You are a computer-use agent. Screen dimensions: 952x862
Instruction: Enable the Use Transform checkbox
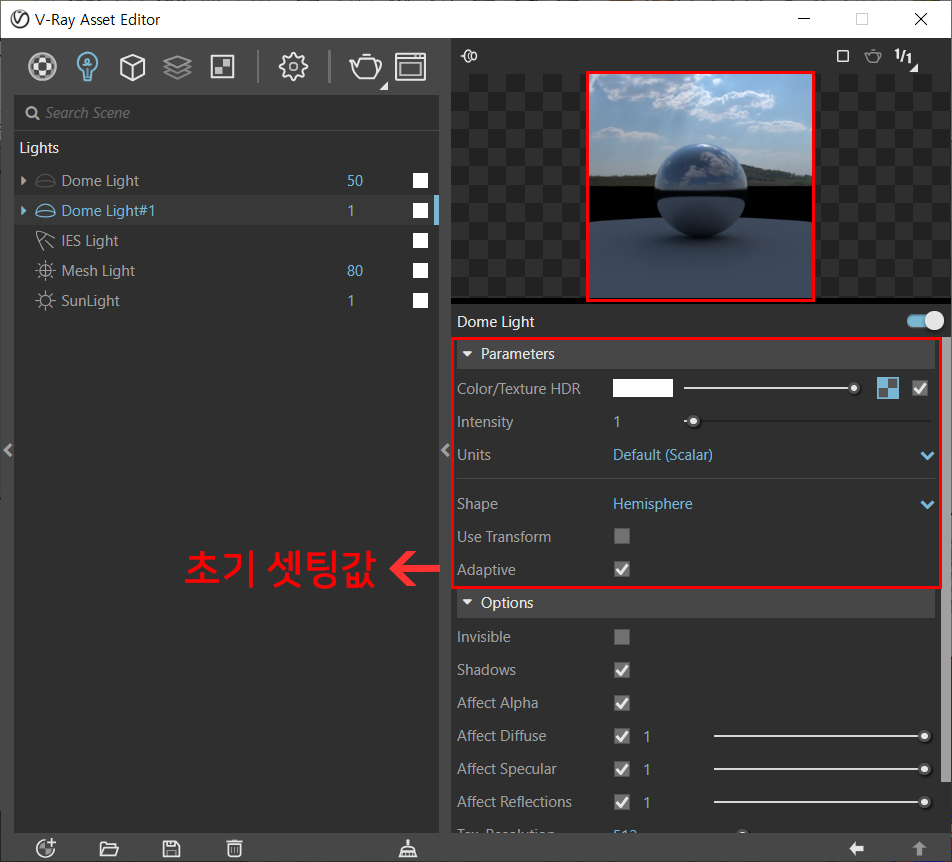pos(622,537)
